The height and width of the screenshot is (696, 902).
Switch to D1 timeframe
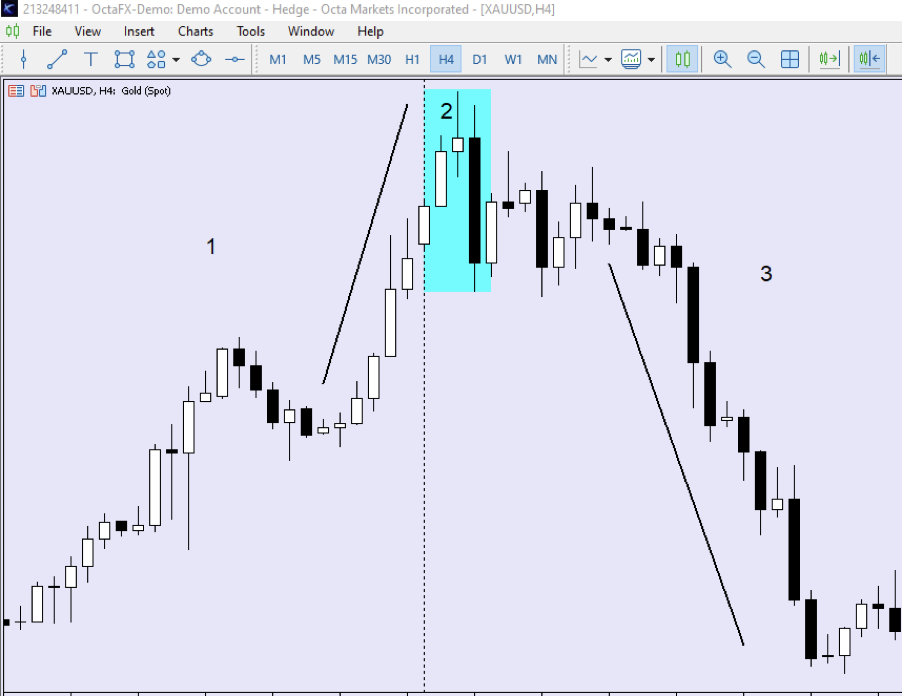click(x=480, y=59)
